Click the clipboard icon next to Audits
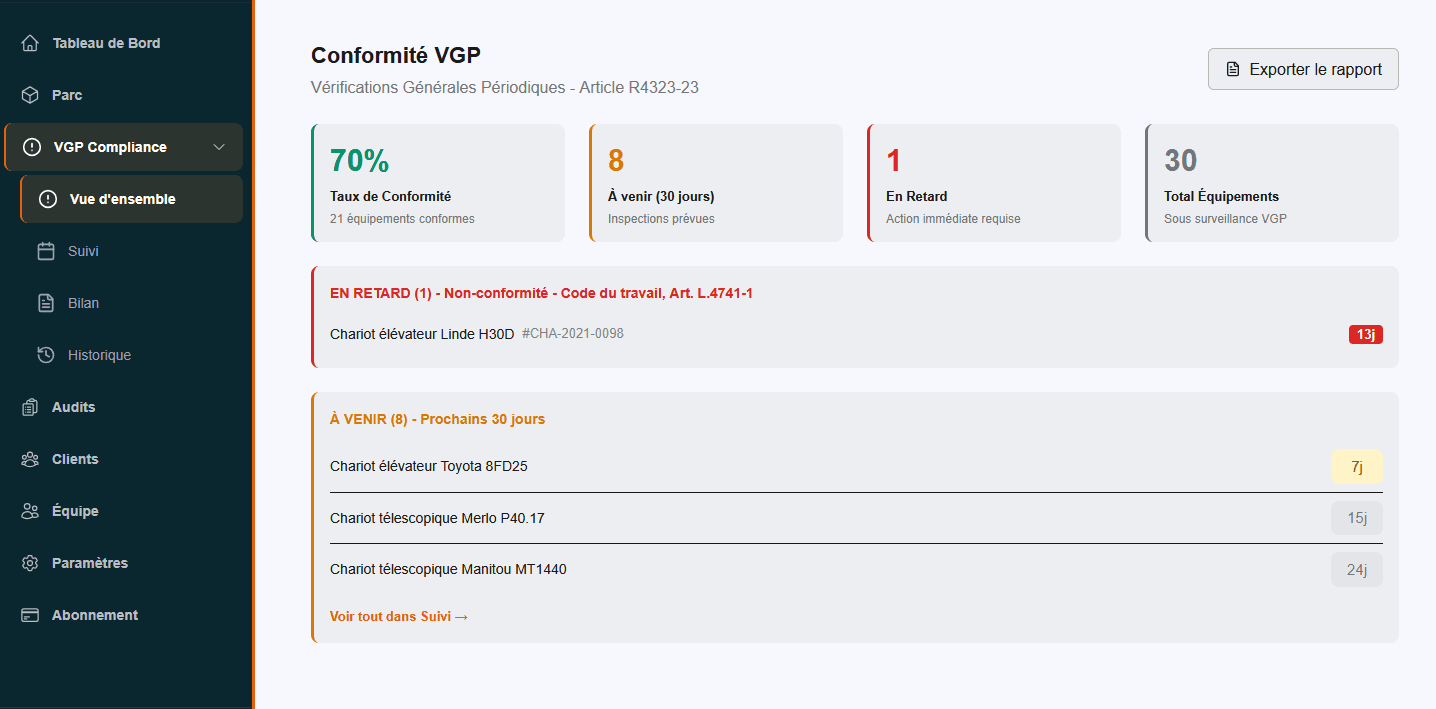Image resolution: width=1436 pixels, height=709 pixels. point(30,407)
